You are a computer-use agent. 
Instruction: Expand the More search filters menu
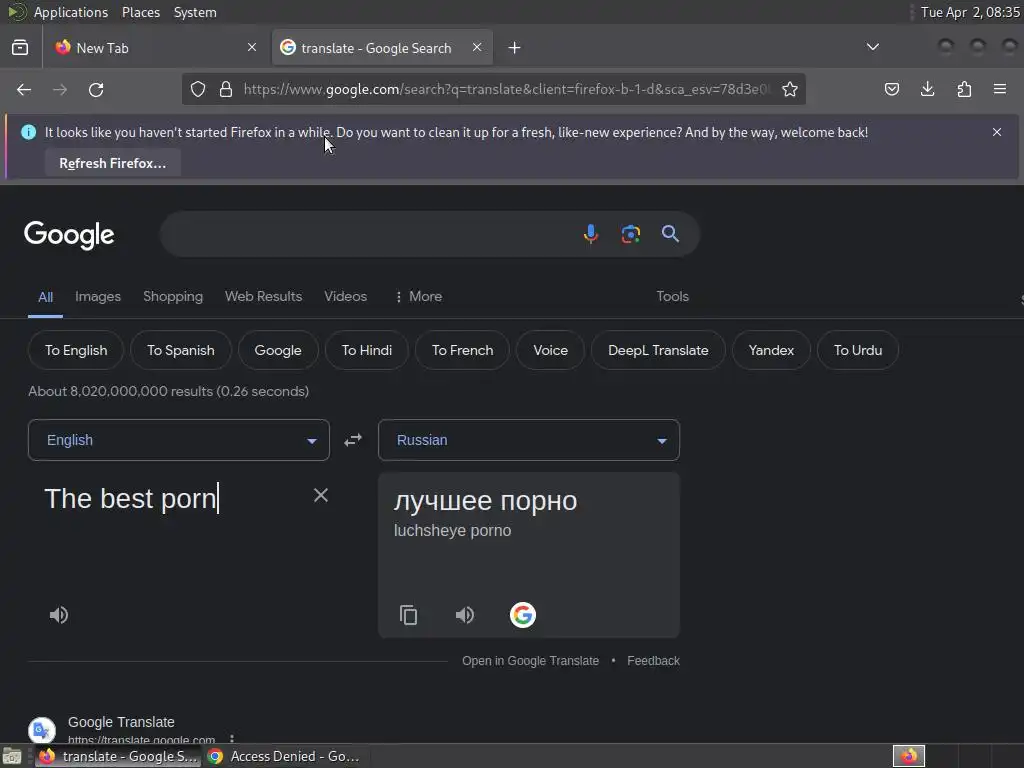coord(419,296)
